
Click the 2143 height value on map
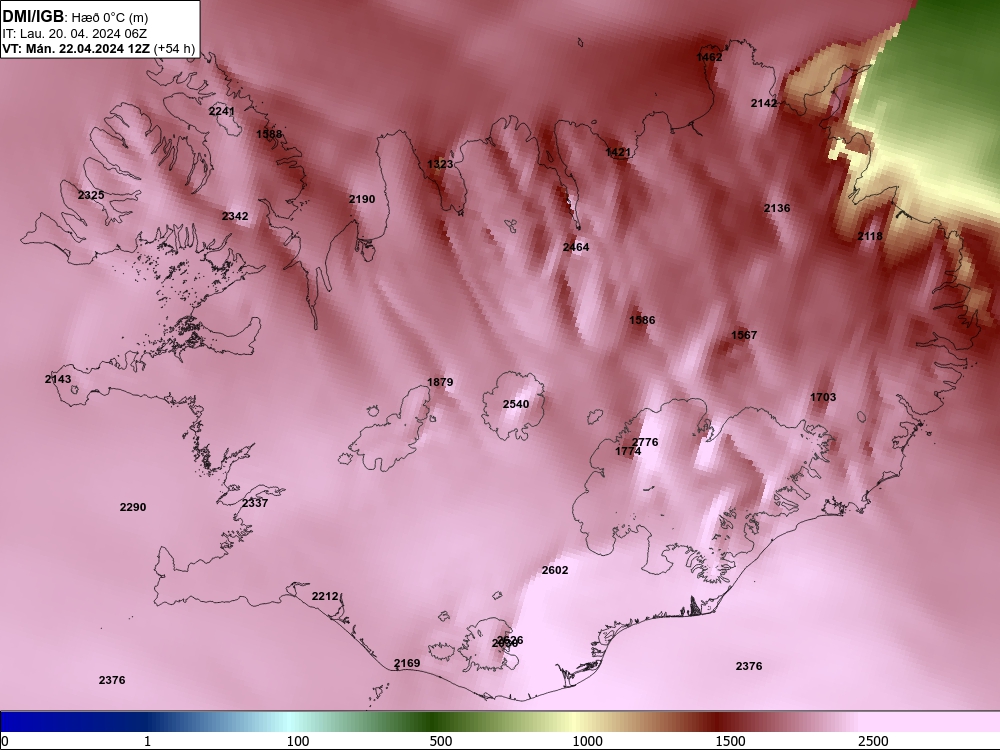(x=58, y=379)
